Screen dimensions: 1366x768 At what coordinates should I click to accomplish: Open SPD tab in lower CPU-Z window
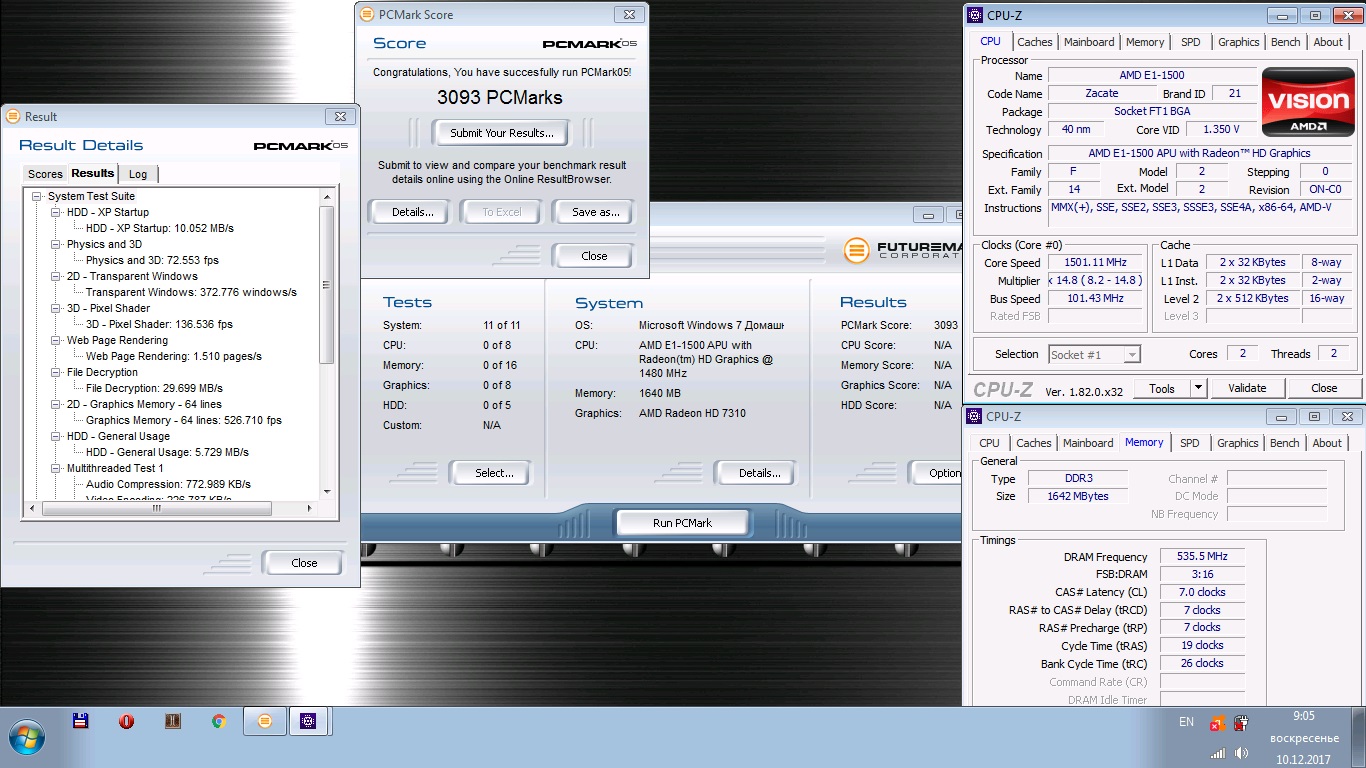[1189, 443]
